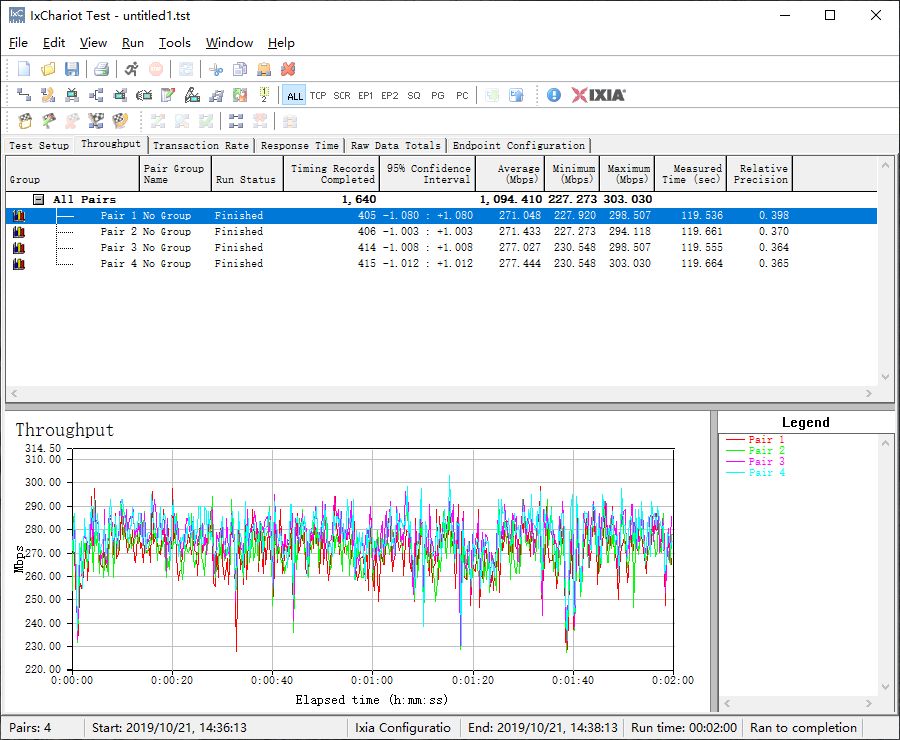The width and height of the screenshot is (900, 740).
Task: Toggle the SQ filter
Action: [414, 96]
